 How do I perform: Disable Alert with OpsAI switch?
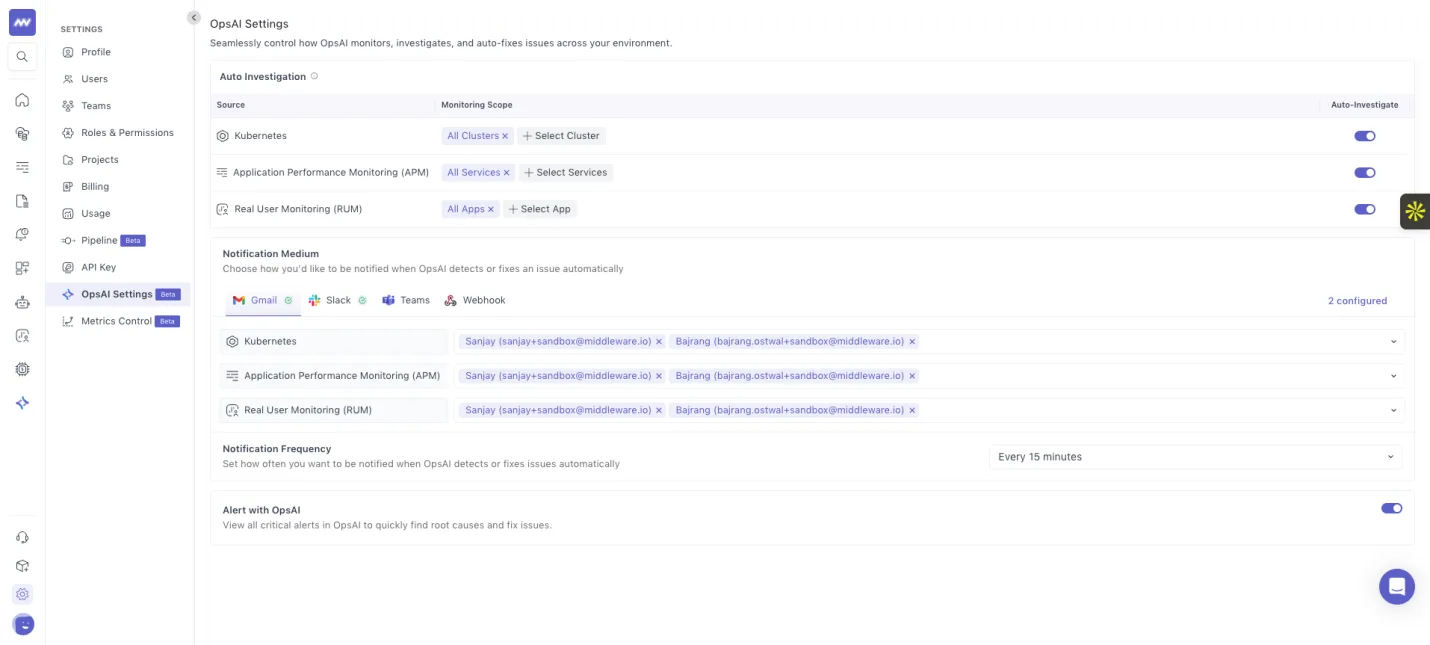tap(1392, 509)
